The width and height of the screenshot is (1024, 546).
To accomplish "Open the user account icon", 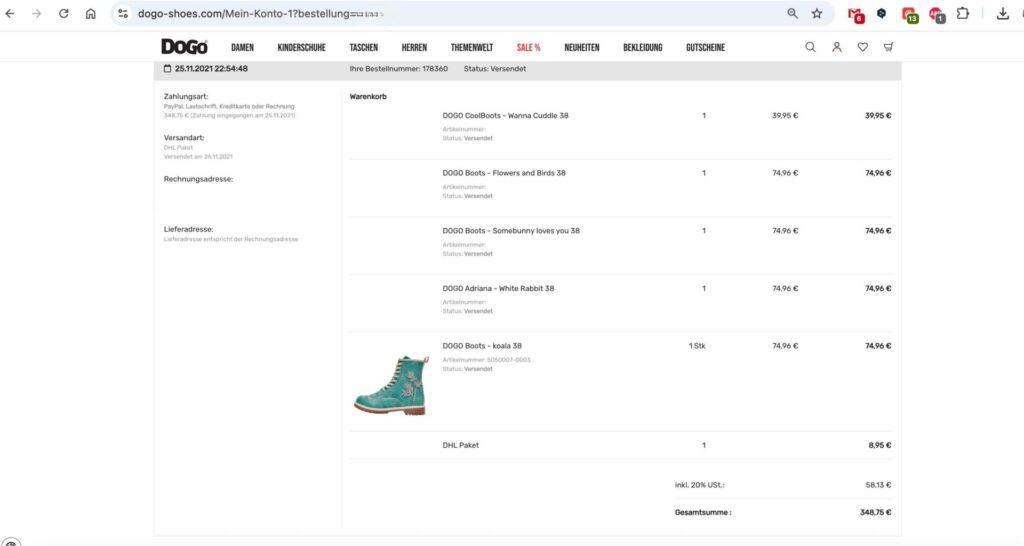I will pos(837,47).
